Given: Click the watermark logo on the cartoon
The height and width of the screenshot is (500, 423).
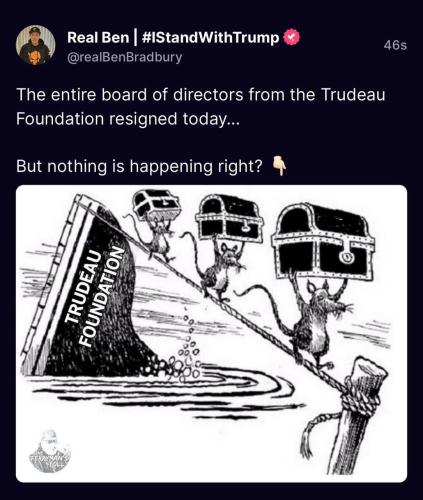Looking at the screenshot, I should (53, 451).
